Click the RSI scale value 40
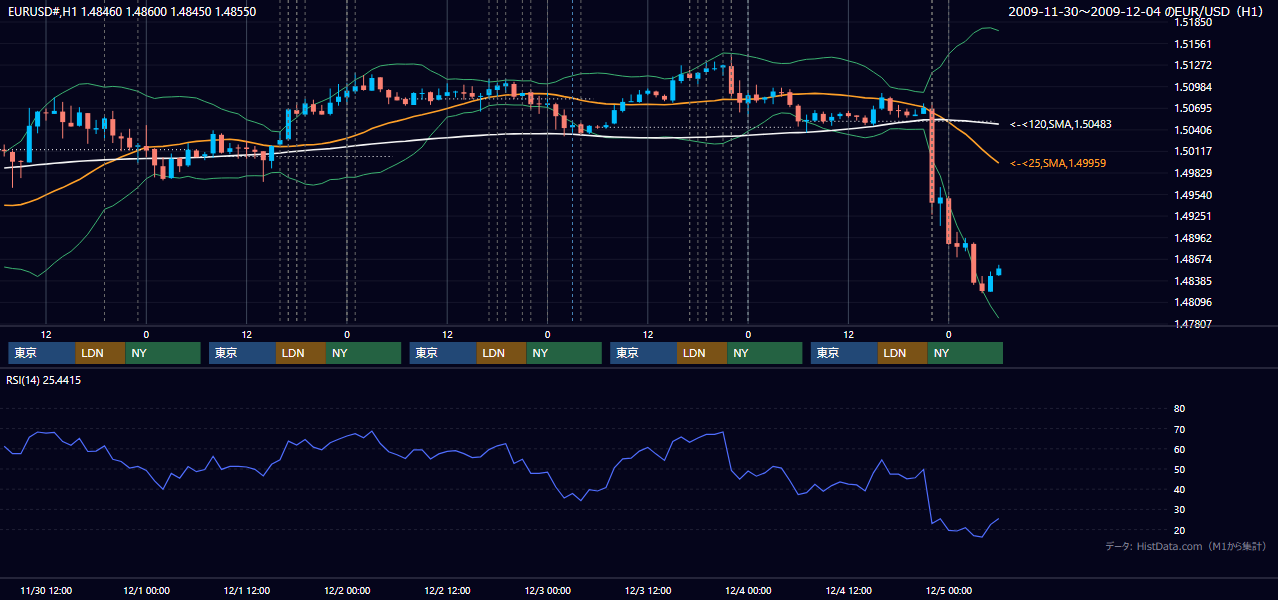The height and width of the screenshot is (600, 1278). 1179,489
